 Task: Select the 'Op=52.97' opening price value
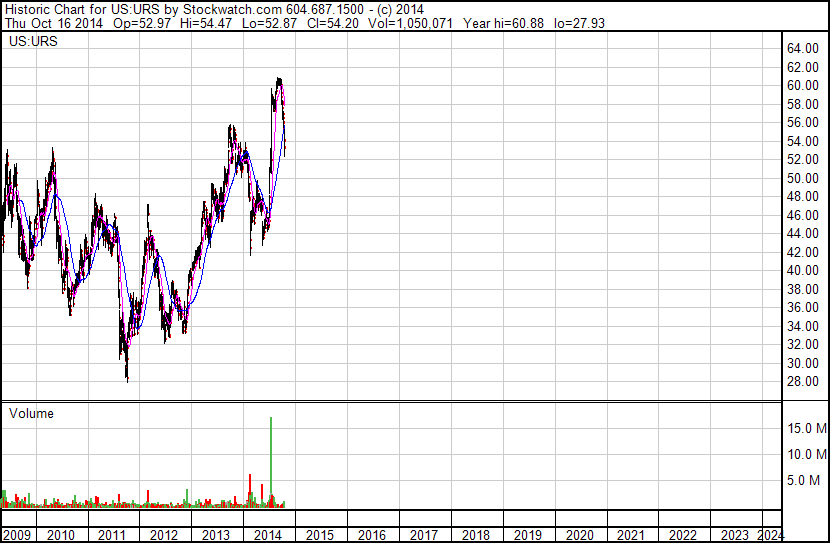coord(142,23)
